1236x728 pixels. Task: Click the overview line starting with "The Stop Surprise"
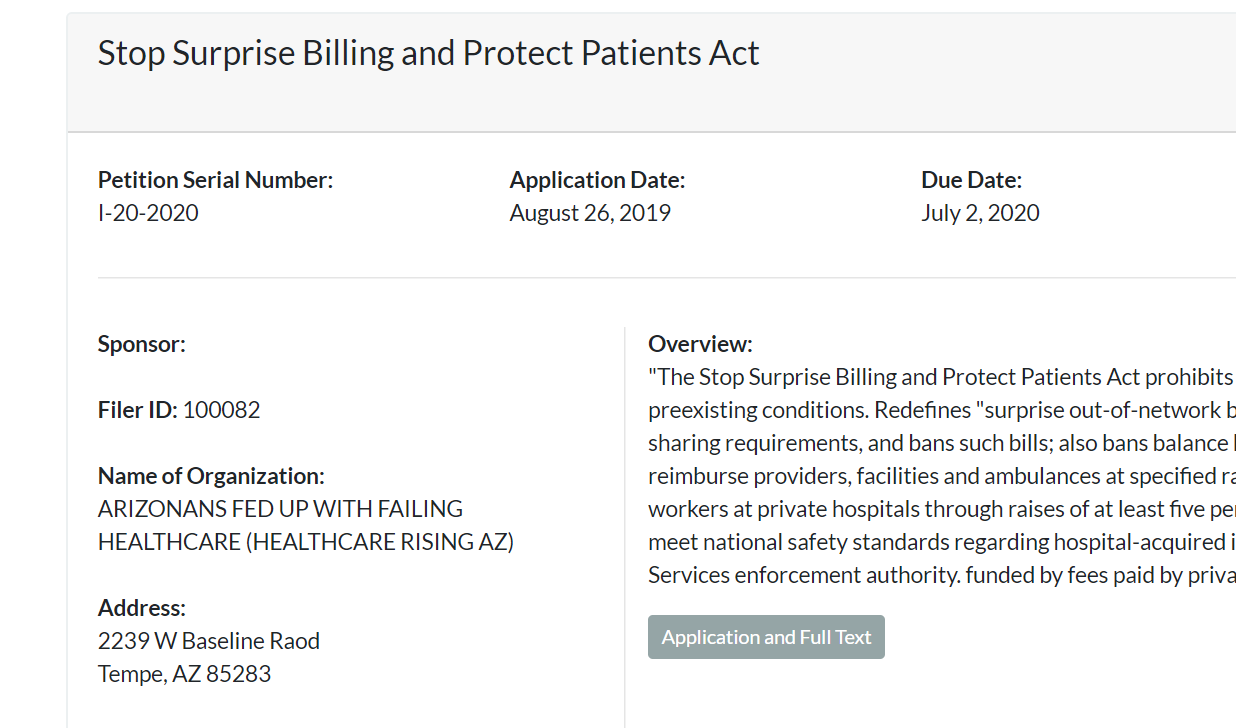tap(940, 377)
